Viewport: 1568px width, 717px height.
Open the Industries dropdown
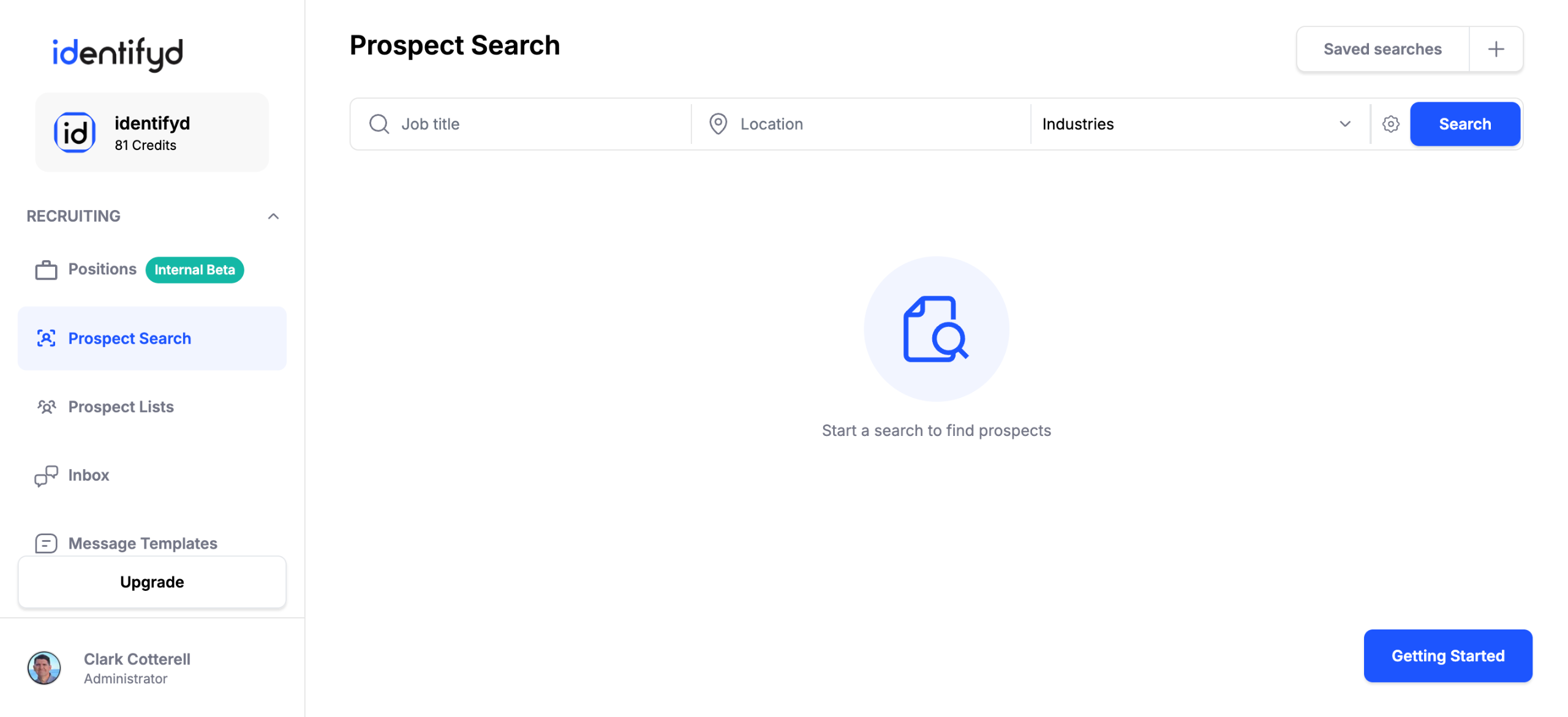click(1199, 124)
